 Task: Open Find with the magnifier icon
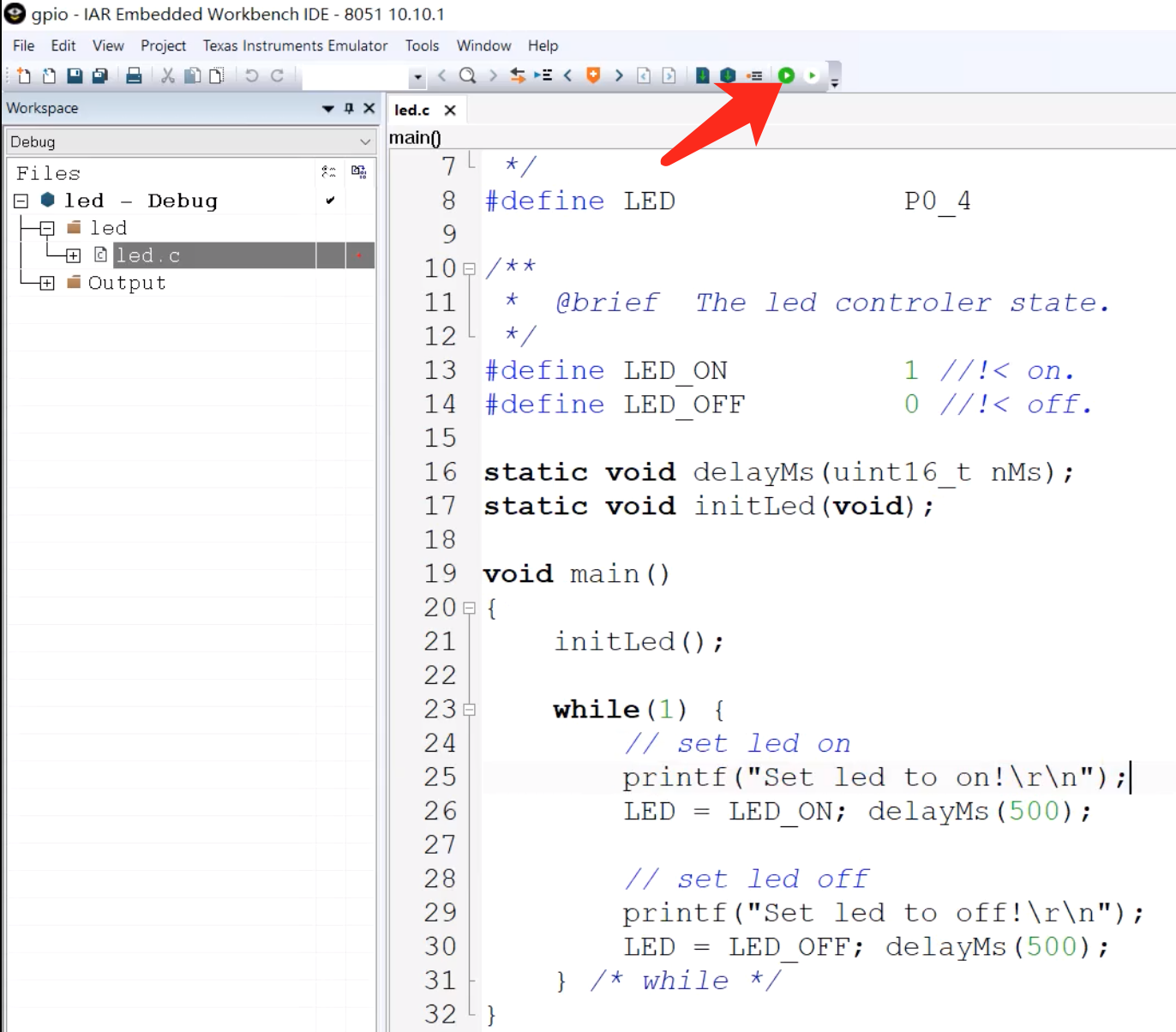[467, 75]
